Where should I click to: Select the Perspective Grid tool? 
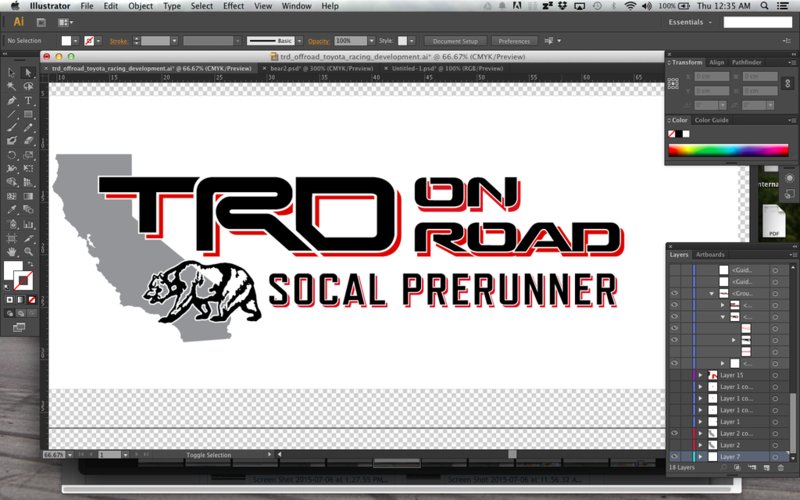tap(28, 182)
